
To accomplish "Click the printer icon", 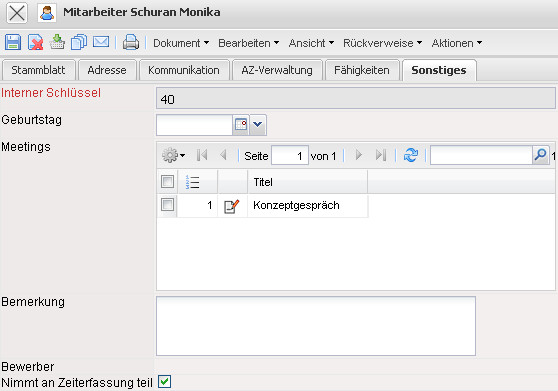I will [x=131, y=42].
